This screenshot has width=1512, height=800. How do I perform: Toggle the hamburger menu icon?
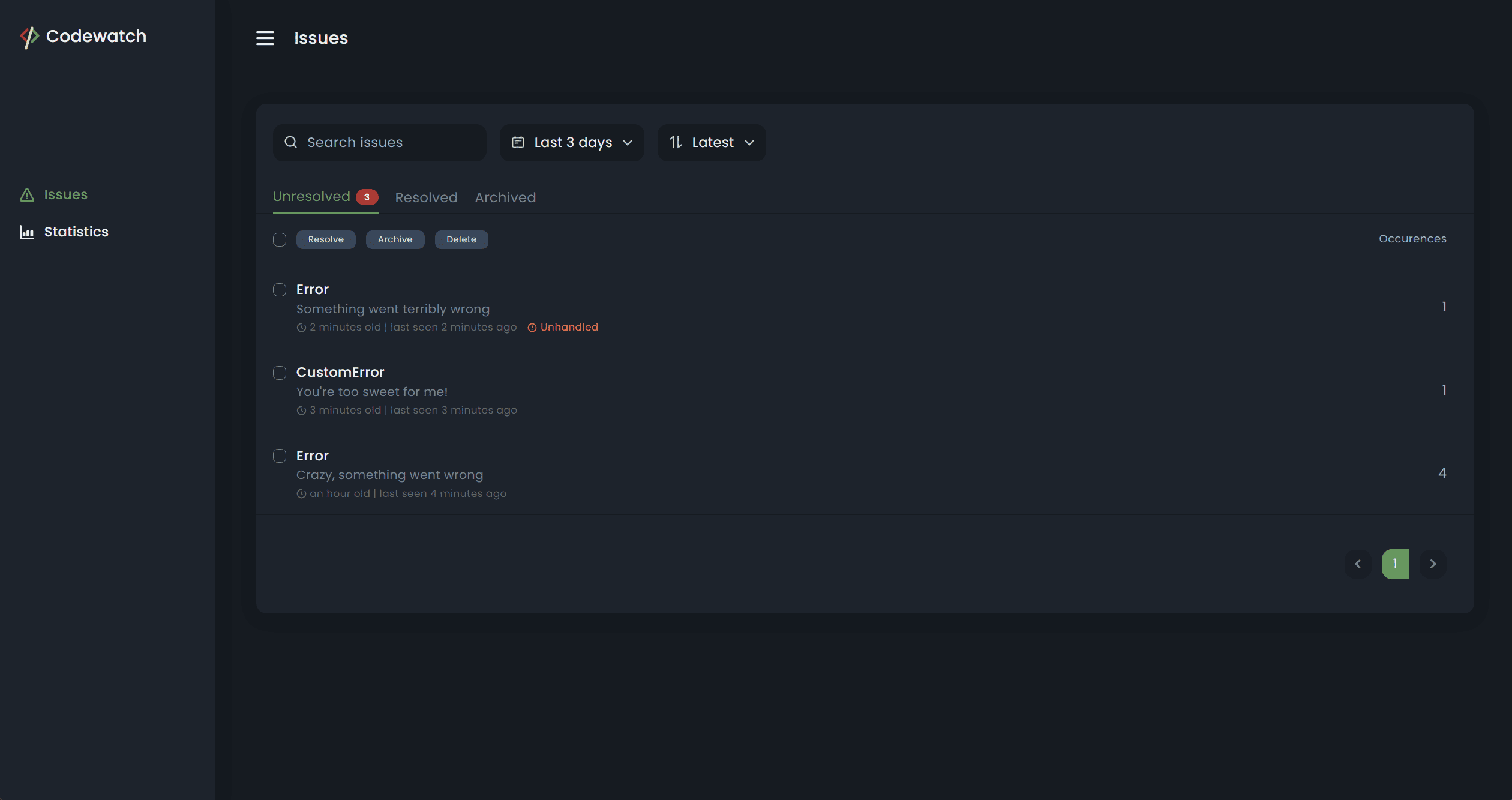pos(265,38)
